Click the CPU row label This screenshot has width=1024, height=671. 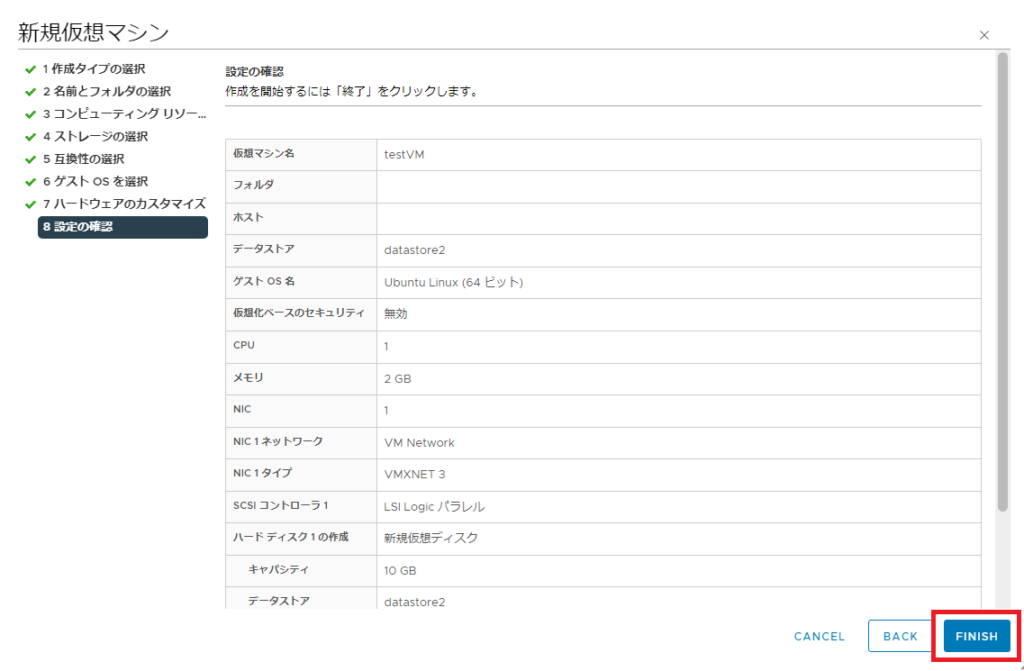pyautogui.click(x=244, y=345)
